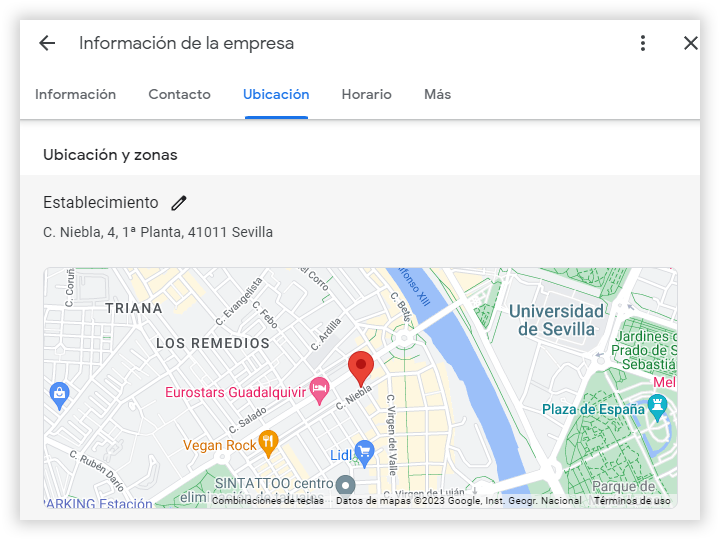Click the SINTATTOO centro map marker
The height and width of the screenshot is (540, 720).
coord(346,484)
